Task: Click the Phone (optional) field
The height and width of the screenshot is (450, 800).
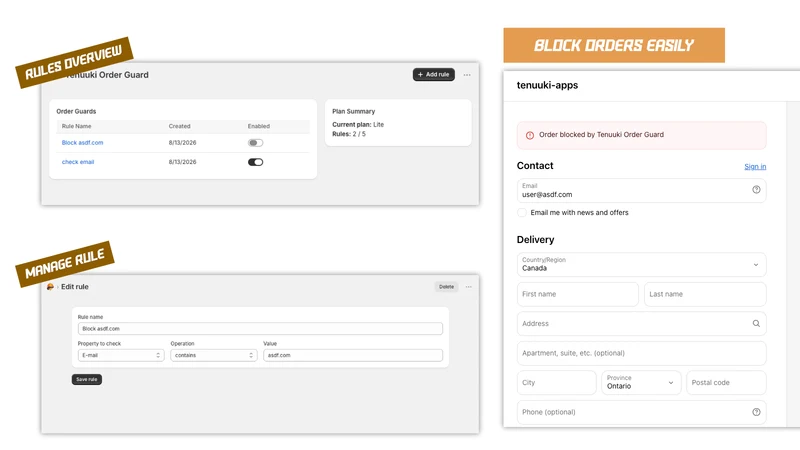Action: pyautogui.click(x=641, y=412)
